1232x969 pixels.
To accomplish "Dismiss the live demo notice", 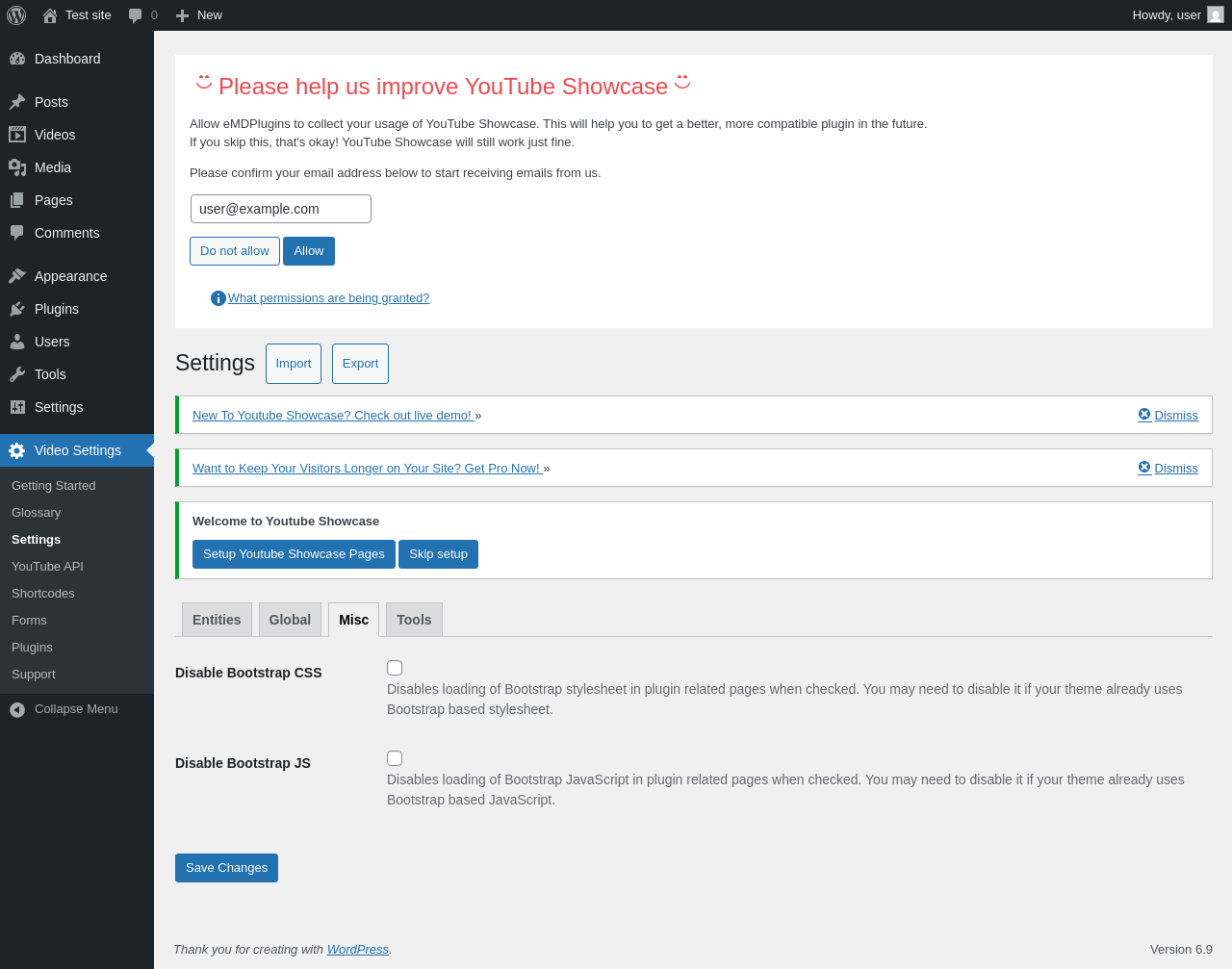I will [1168, 415].
